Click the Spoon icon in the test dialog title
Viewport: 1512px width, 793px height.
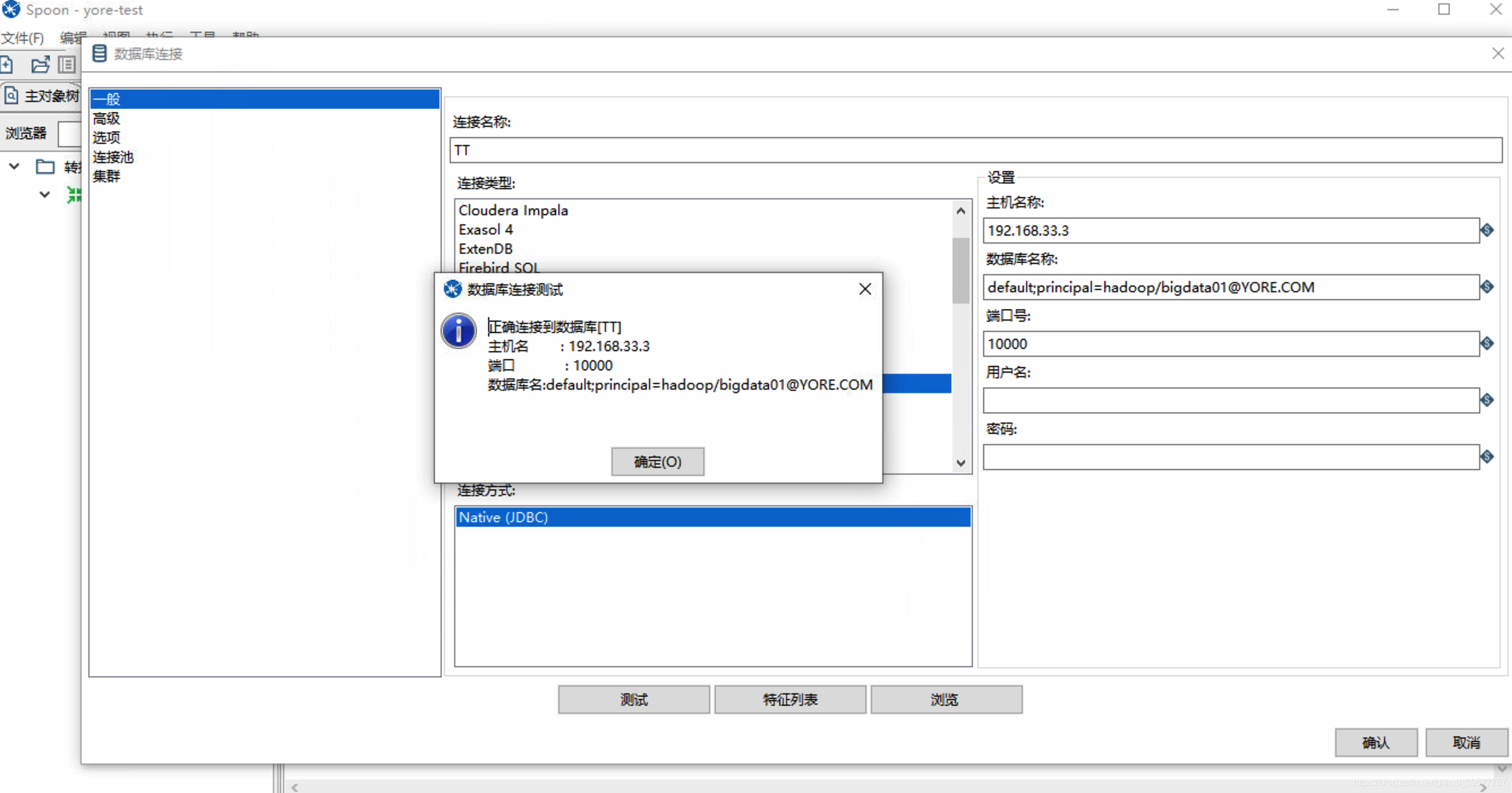pos(452,289)
